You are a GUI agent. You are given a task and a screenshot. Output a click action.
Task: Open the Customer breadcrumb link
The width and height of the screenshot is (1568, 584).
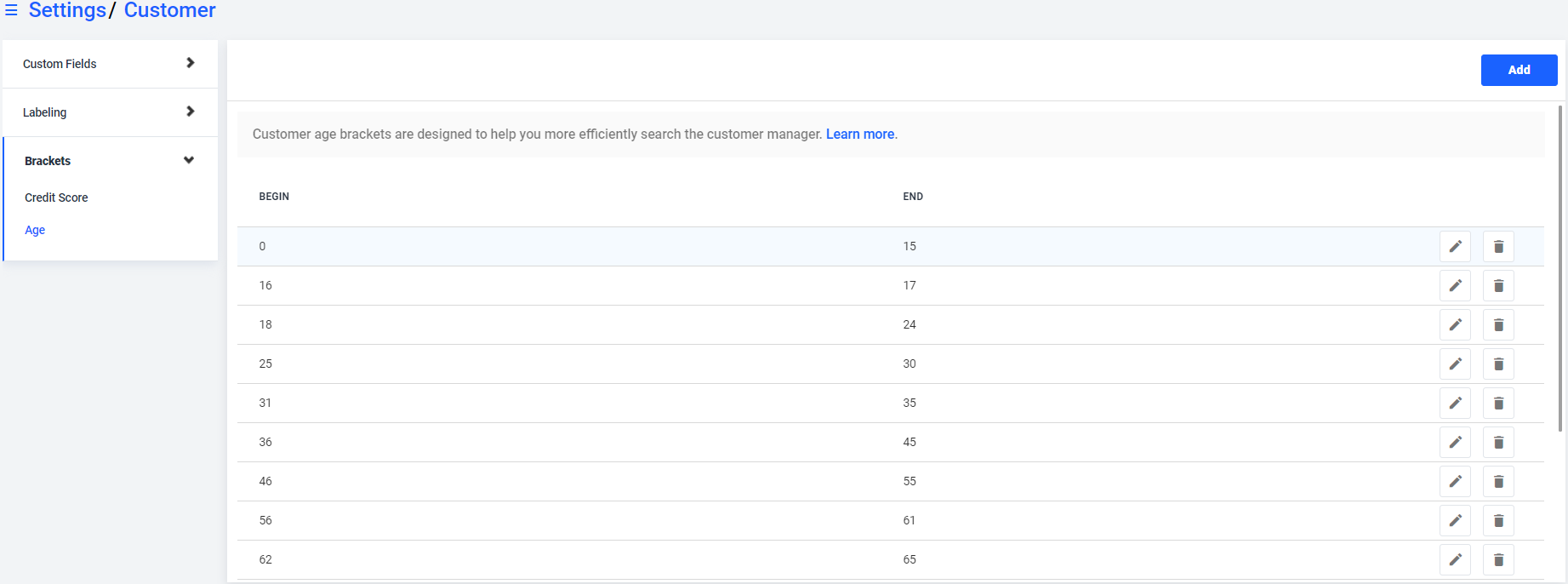170,10
